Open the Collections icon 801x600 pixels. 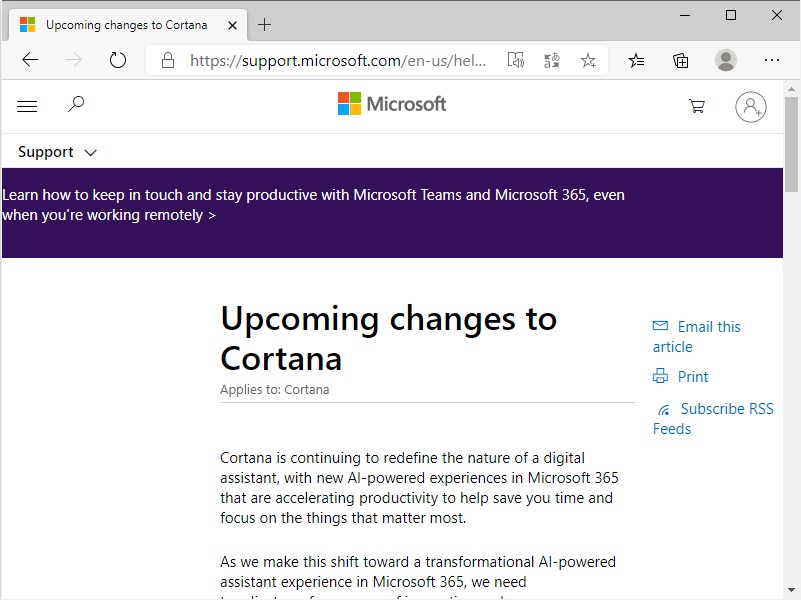pyautogui.click(x=681, y=60)
